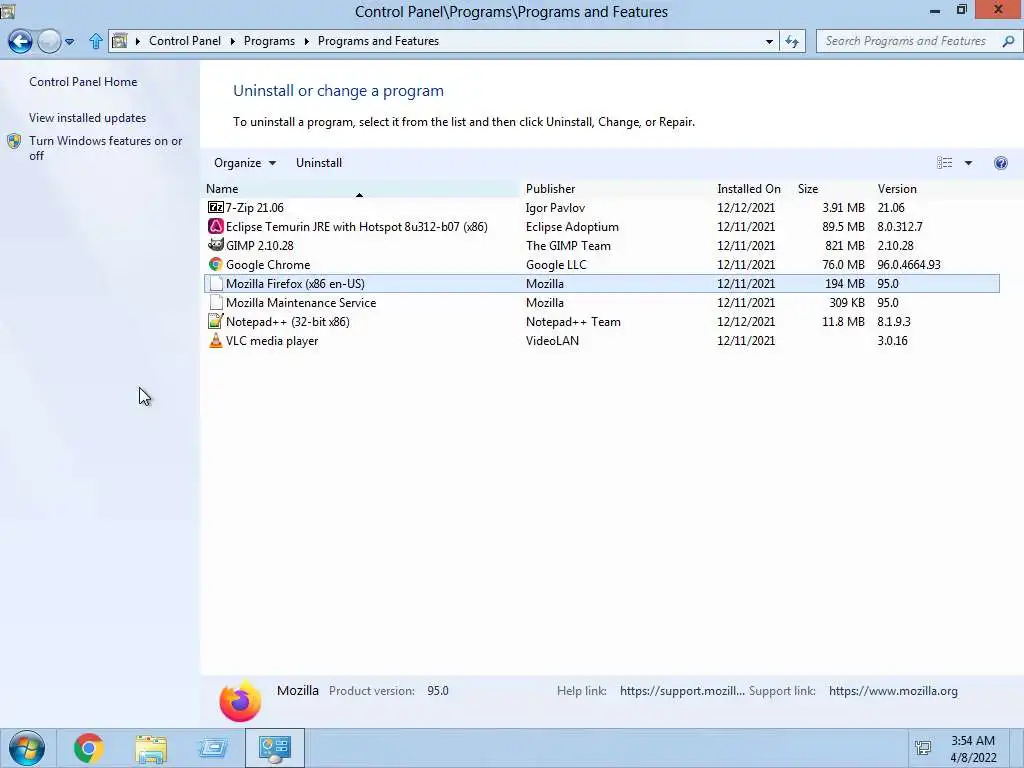Launch Chrome from the taskbar
1024x768 pixels.
[89, 748]
